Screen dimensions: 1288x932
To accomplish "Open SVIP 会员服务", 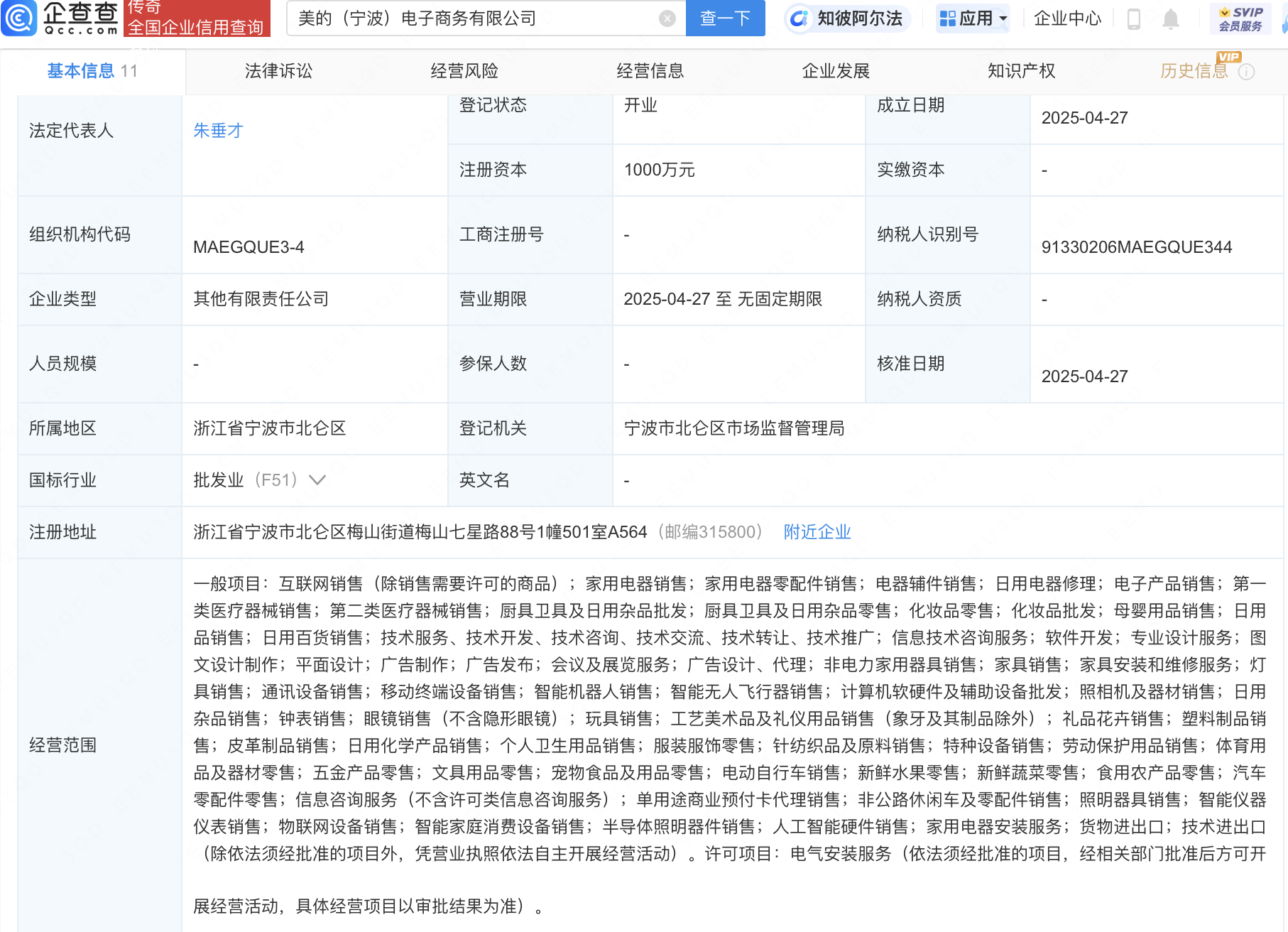I will coord(1240,19).
